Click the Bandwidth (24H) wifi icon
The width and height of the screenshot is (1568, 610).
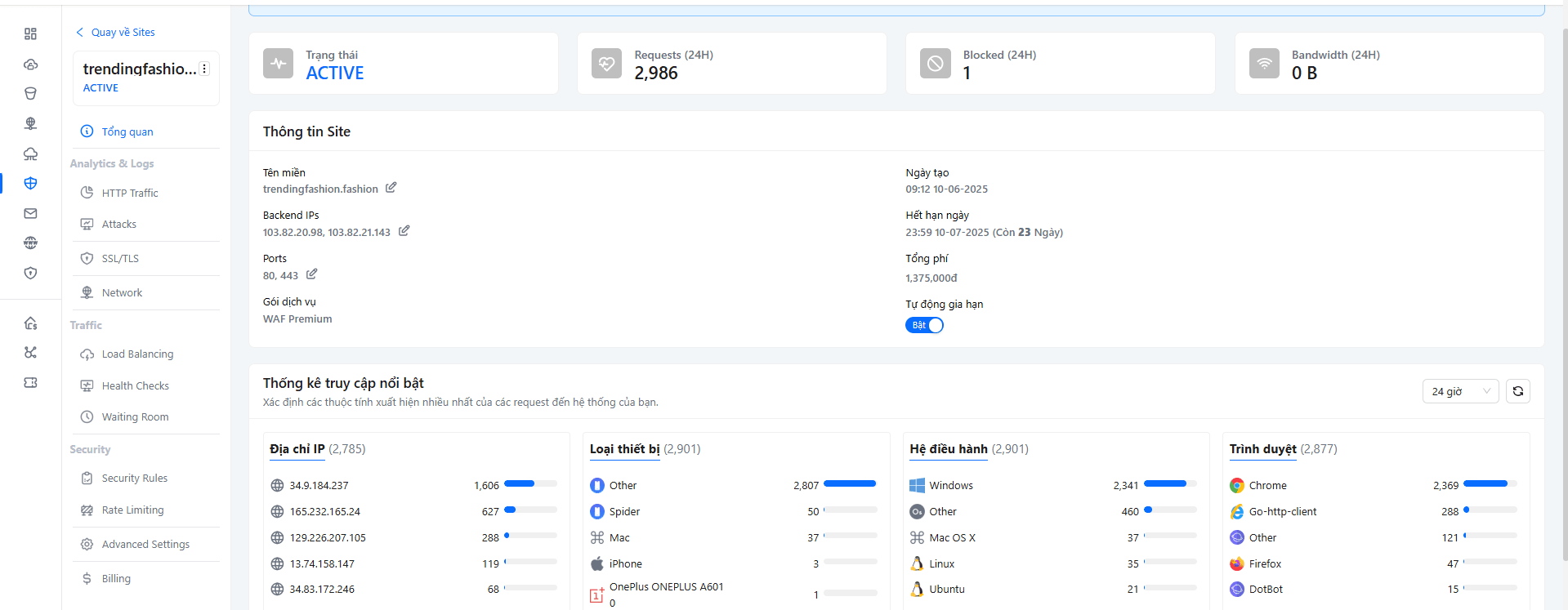pos(1264,63)
